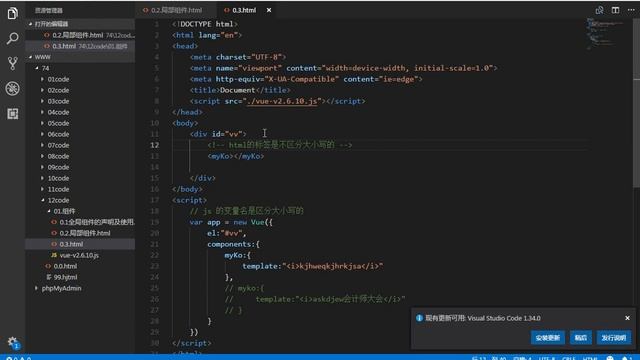Click the editor vertical scrollbar
The height and width of the screenshot is (360, 640).
click(636, 102)
